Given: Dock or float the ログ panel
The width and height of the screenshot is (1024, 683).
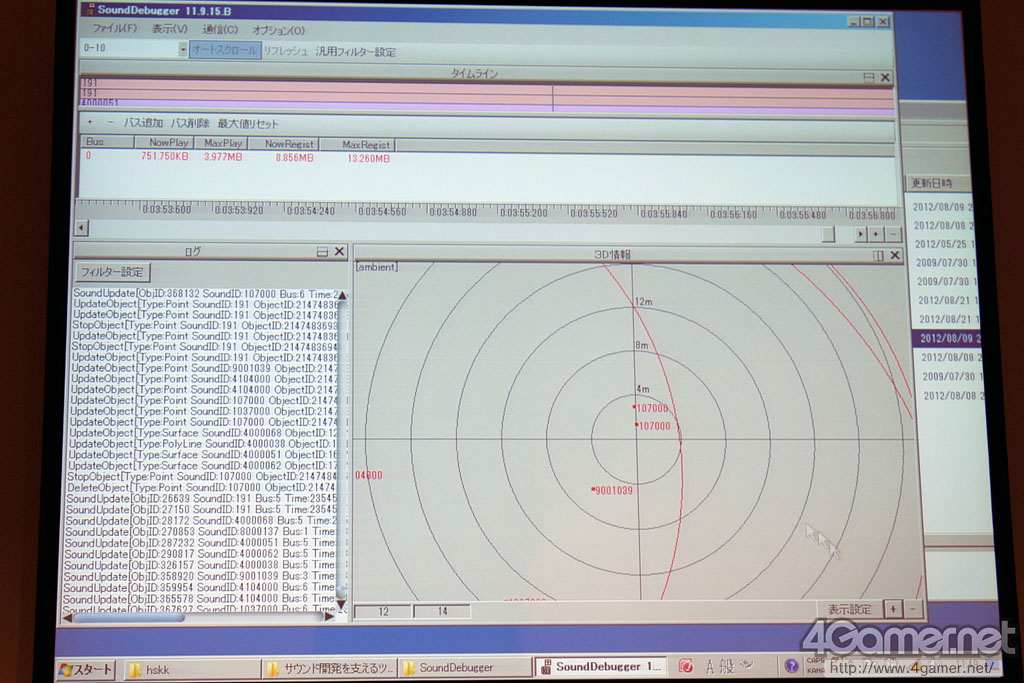Looking at the screenshot, I should (x=322, y=251).
